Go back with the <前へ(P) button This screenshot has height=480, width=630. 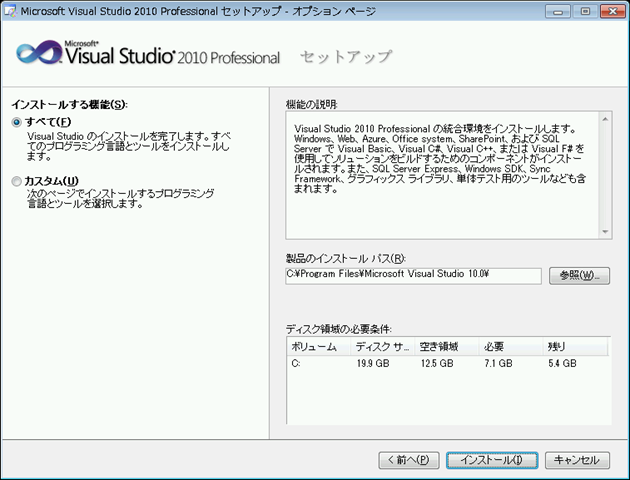click(x=408, y=460)
